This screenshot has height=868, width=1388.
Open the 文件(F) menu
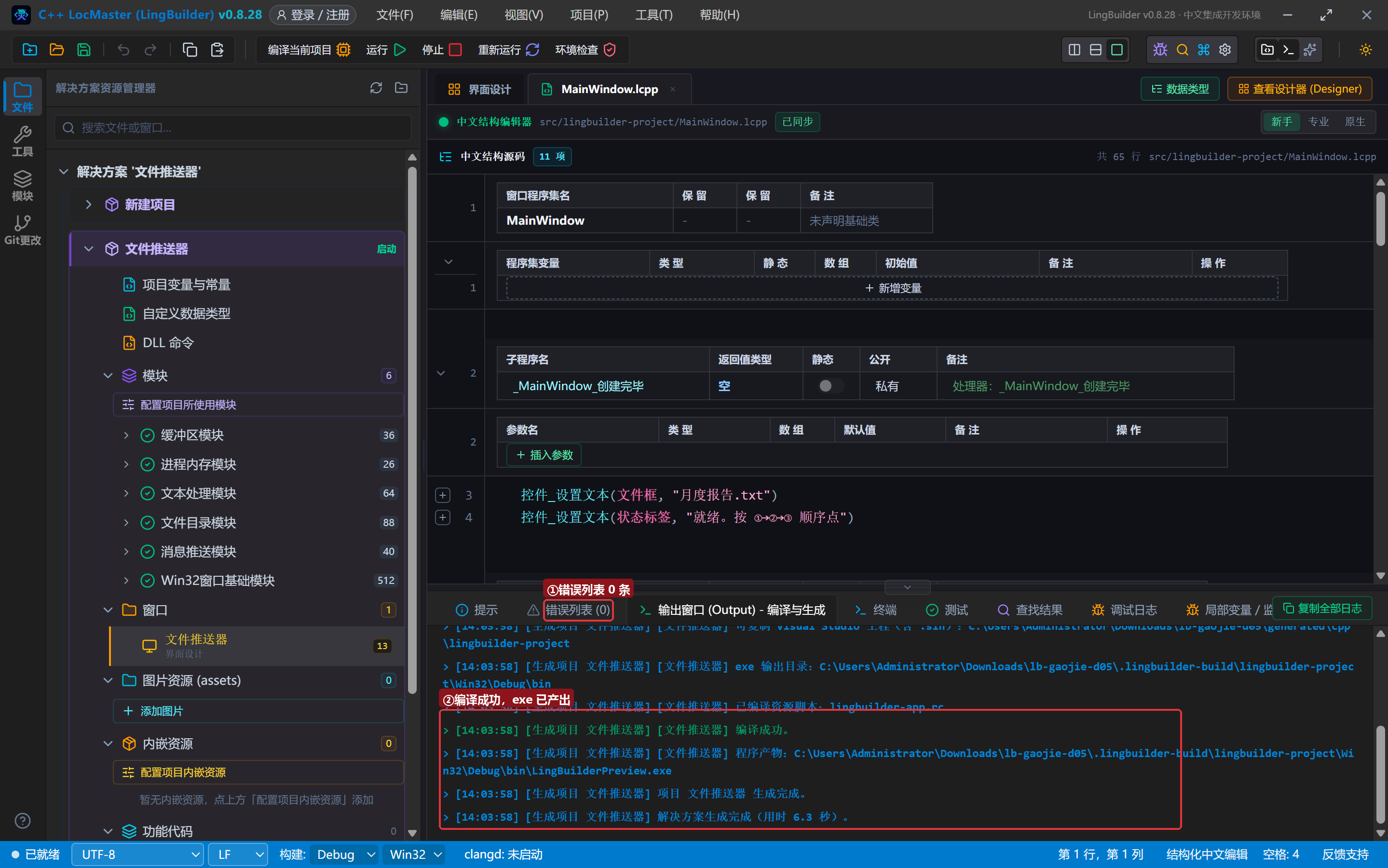click(x=395, y=15)
